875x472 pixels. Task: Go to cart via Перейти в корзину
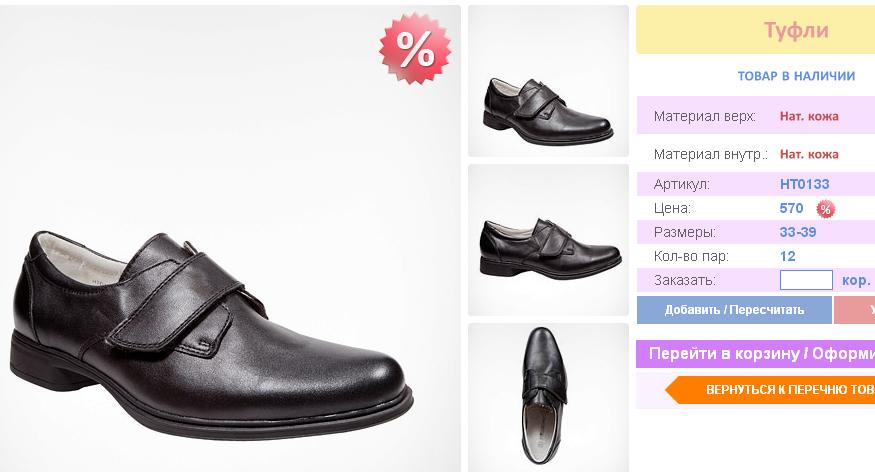[x=755, y=354]
